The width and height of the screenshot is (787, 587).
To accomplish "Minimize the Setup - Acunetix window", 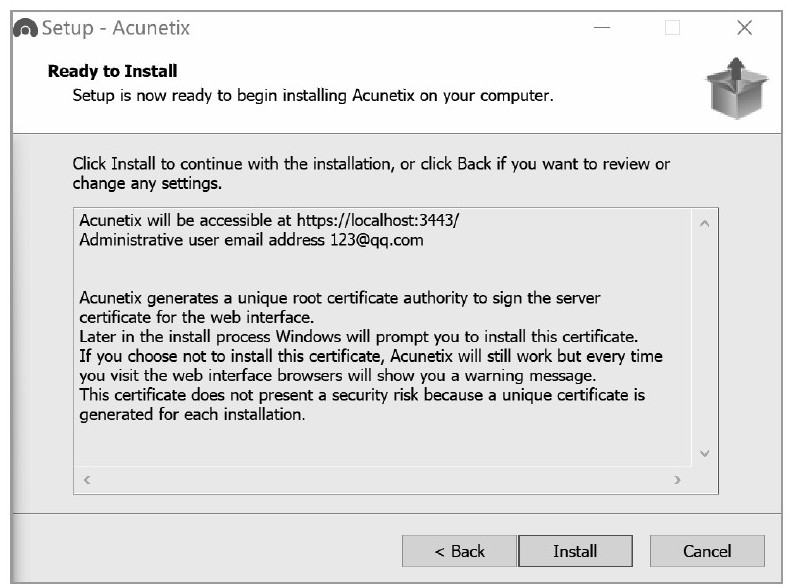I will 602,28.
